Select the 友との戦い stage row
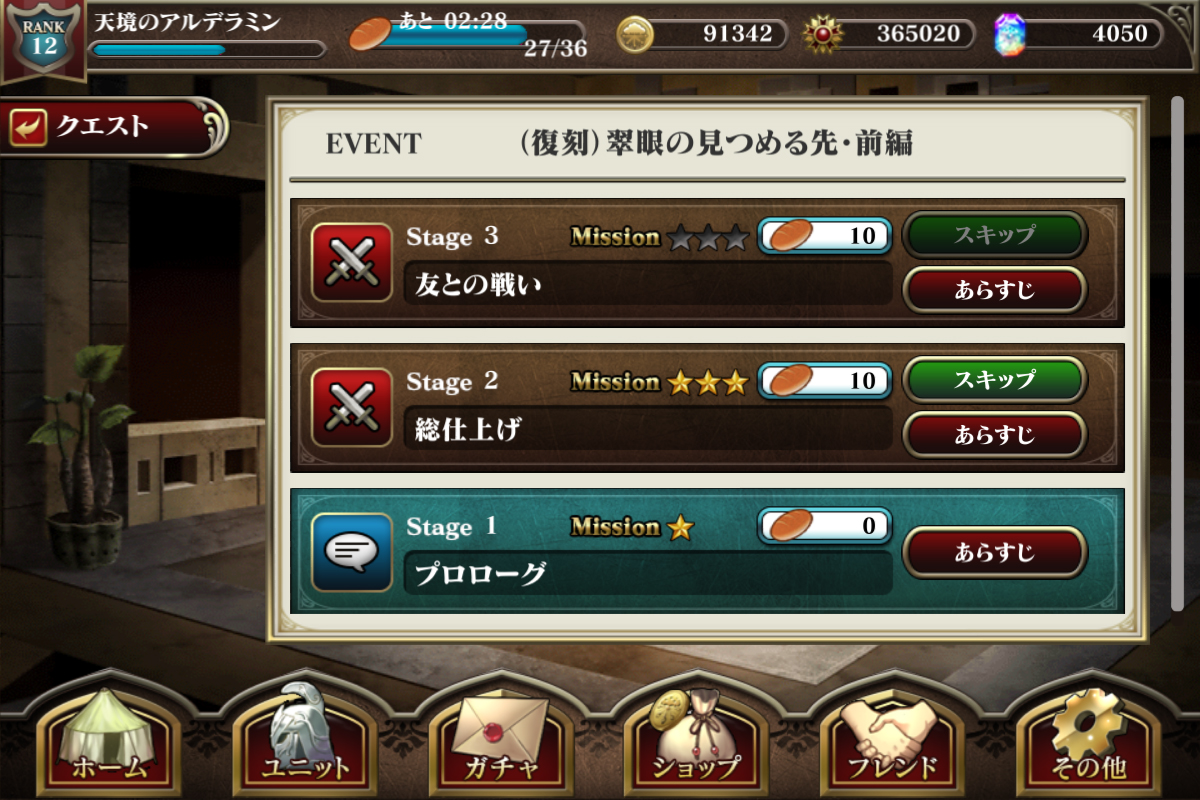 tap(707, 262)
